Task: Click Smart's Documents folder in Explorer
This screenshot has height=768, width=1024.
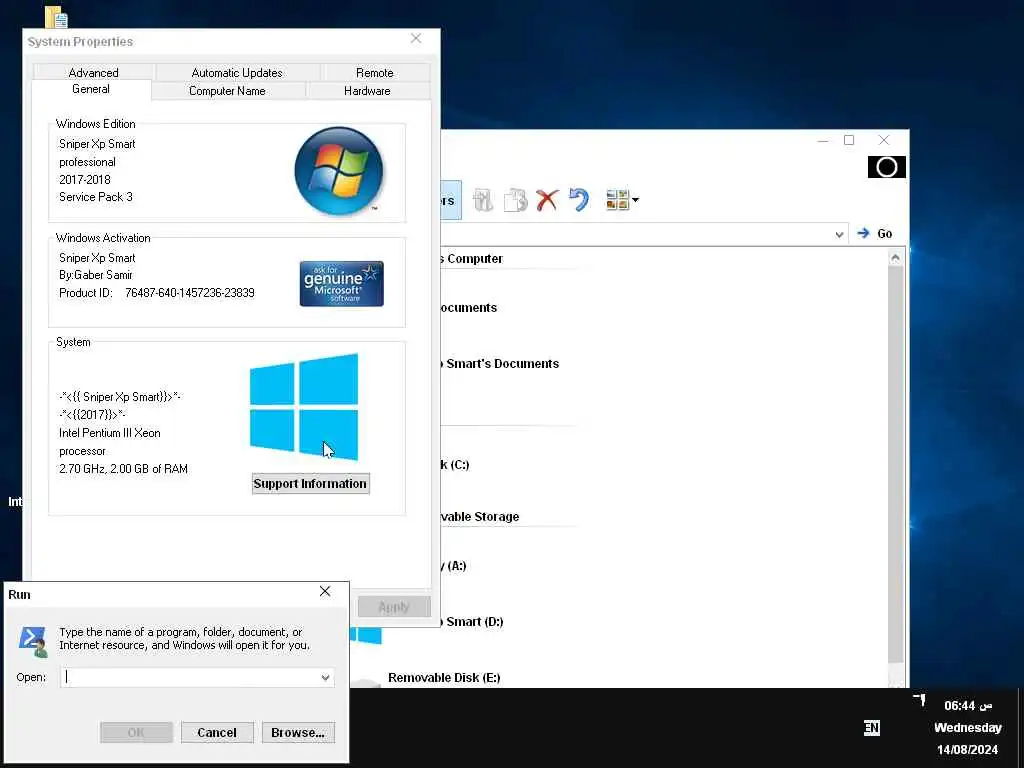Action: pyautogui.click(x=500, y=364)
